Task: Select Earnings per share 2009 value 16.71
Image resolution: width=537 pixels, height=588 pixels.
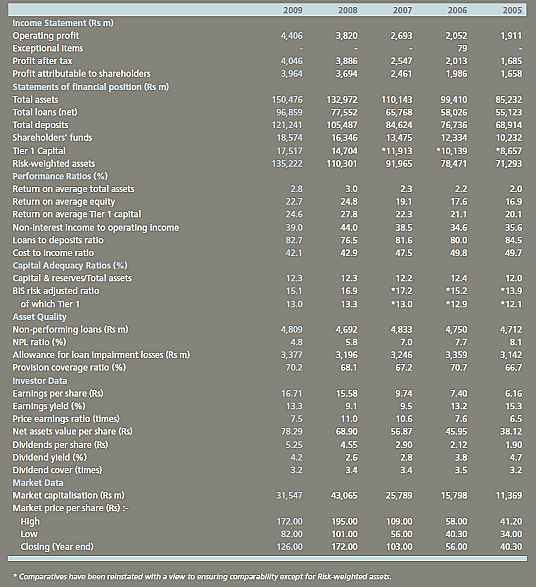Action: point(292,394)
